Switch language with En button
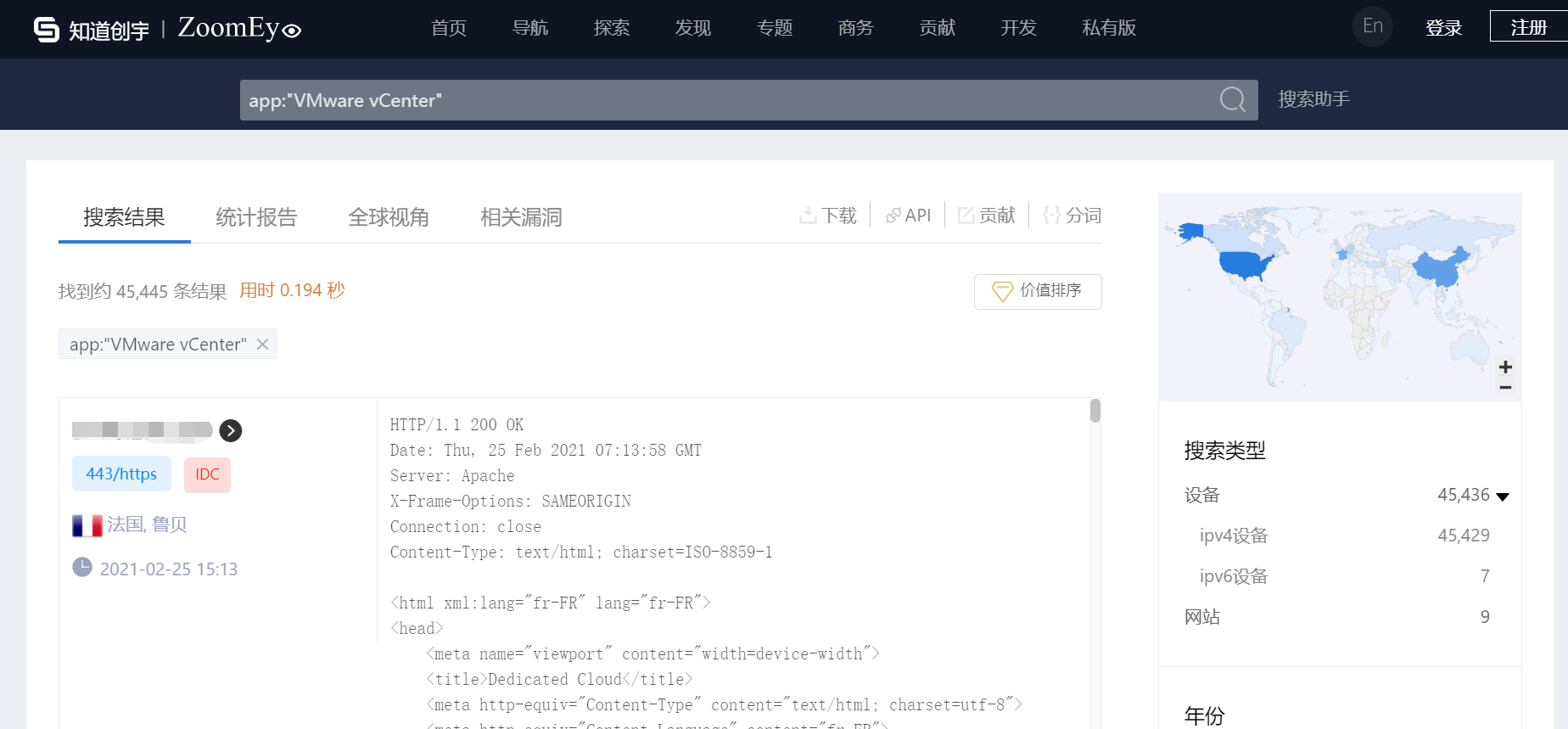This screenshot has width=1568, height=729. pyautogui.click(x=1373, y=26)
